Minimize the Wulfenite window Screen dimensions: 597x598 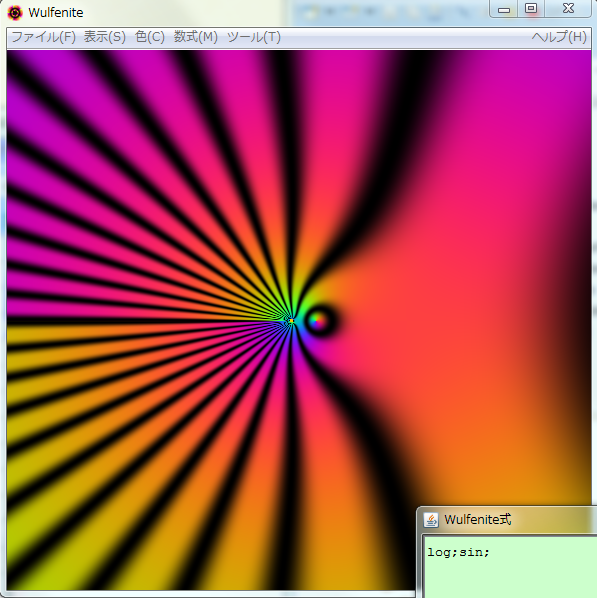coord(504,9)
